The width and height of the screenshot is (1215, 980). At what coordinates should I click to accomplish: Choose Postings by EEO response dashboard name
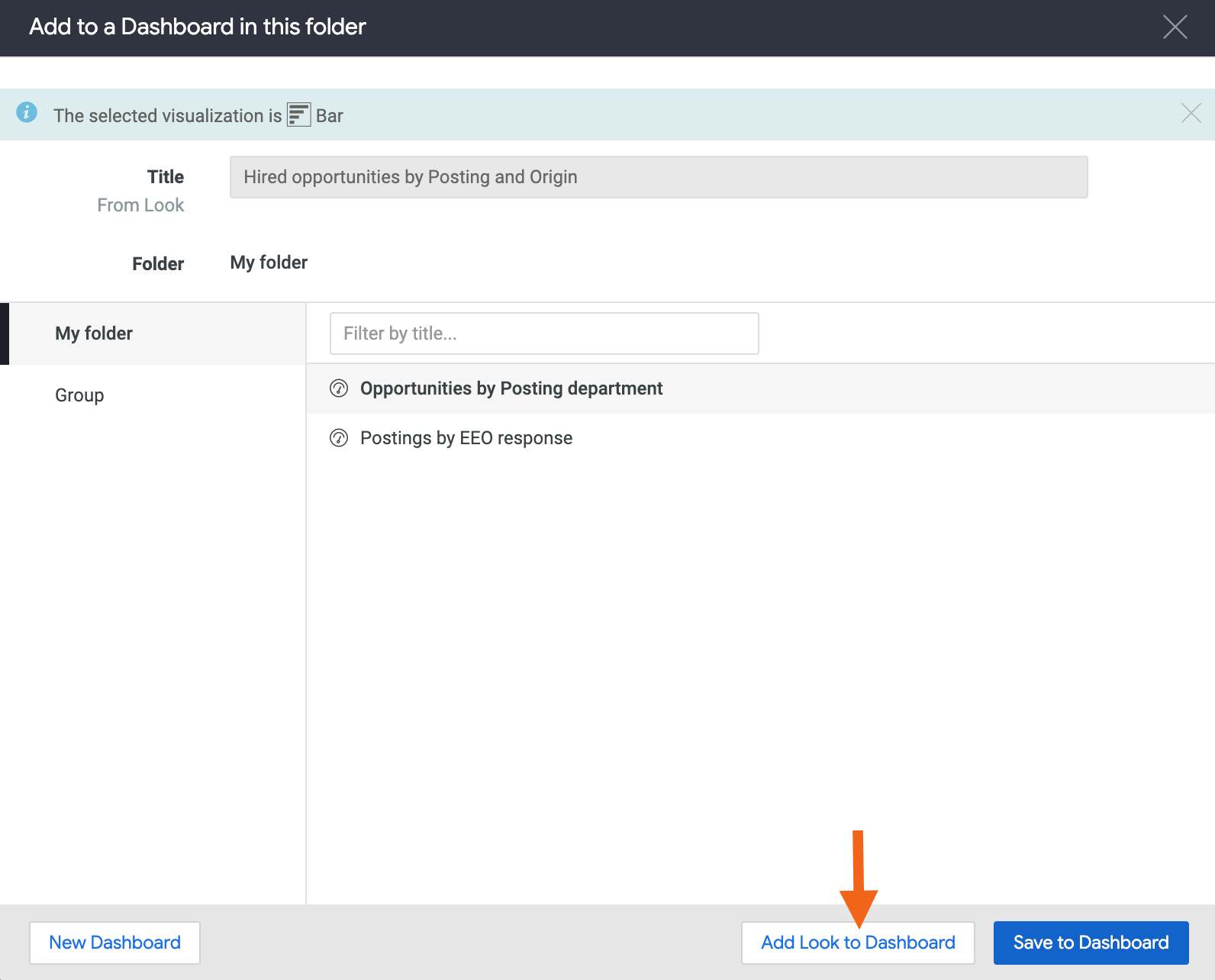pyautogui.click(x=466, y=438)
